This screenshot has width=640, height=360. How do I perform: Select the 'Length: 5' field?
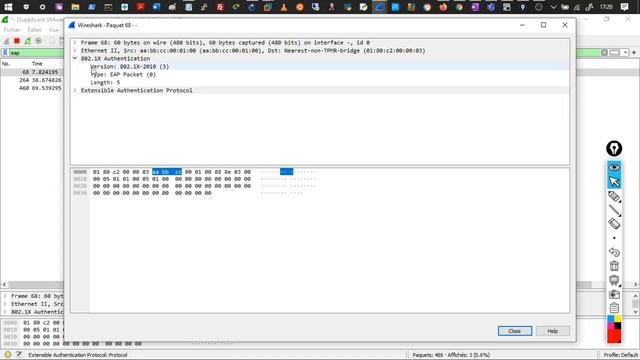click(105, 82)
